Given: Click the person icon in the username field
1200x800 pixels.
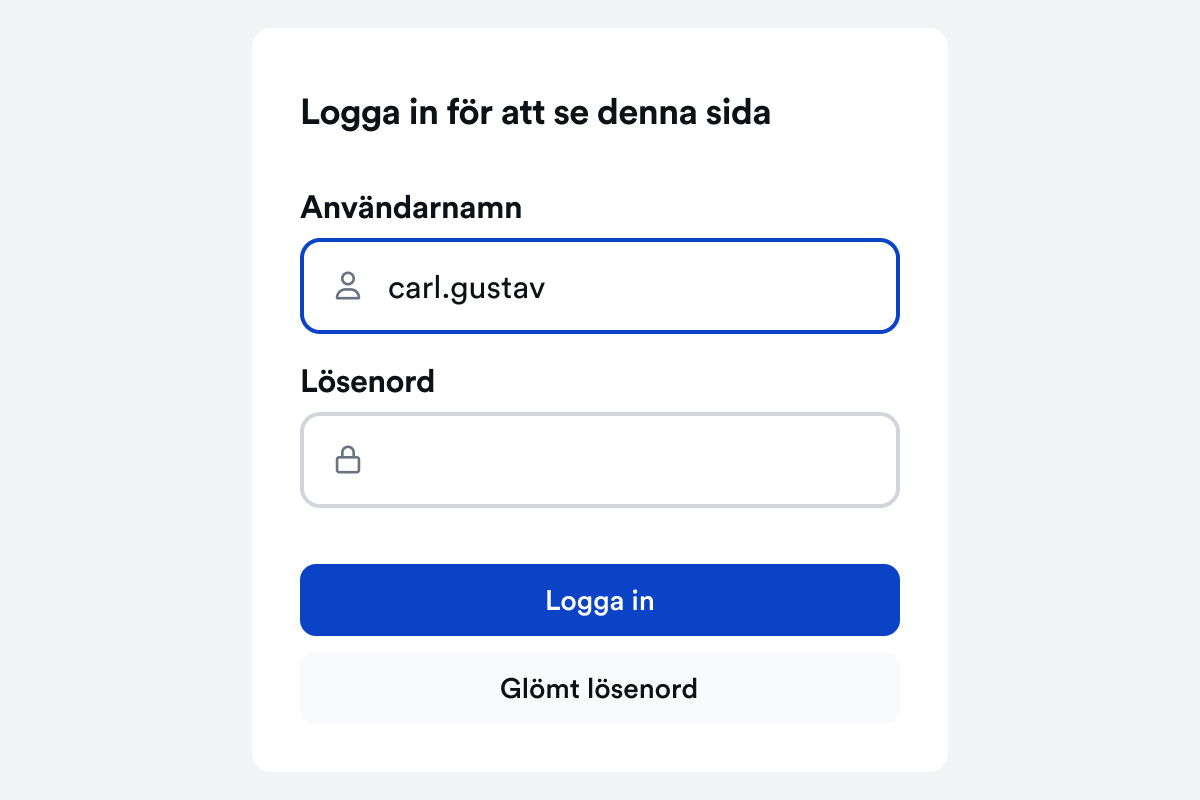Looking at the screenshot, I should coord(347,286).
